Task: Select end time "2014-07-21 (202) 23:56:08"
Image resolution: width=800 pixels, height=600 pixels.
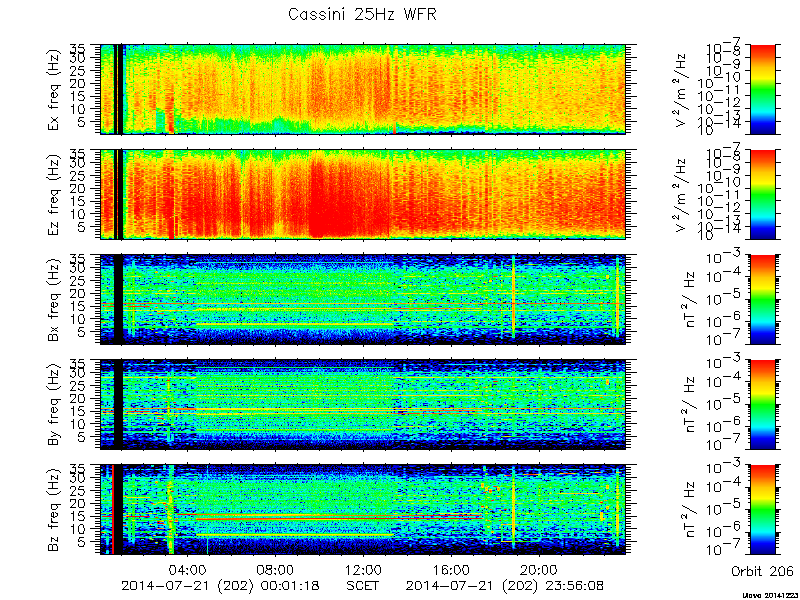Action: pos(506,585)
